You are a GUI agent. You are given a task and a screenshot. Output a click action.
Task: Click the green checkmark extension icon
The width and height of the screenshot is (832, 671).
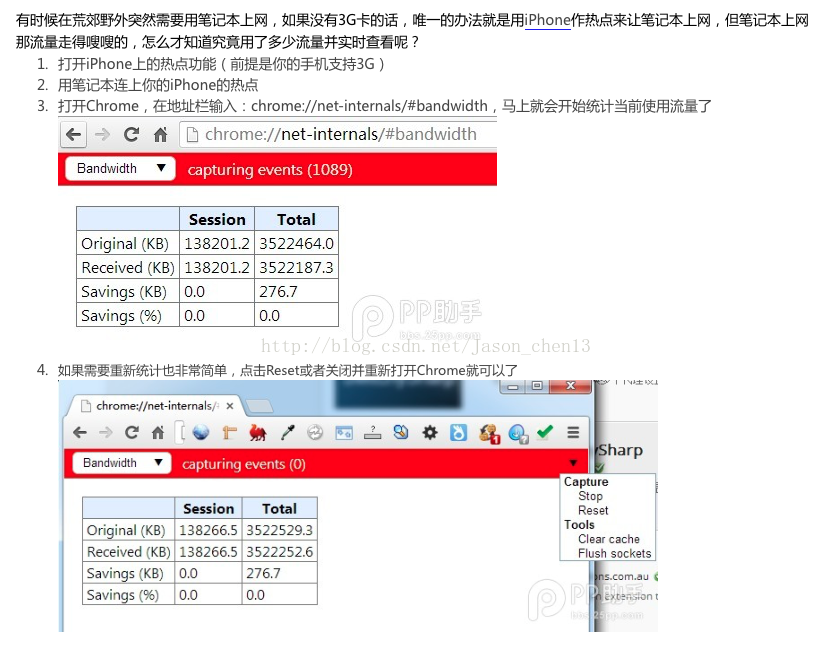544,432
